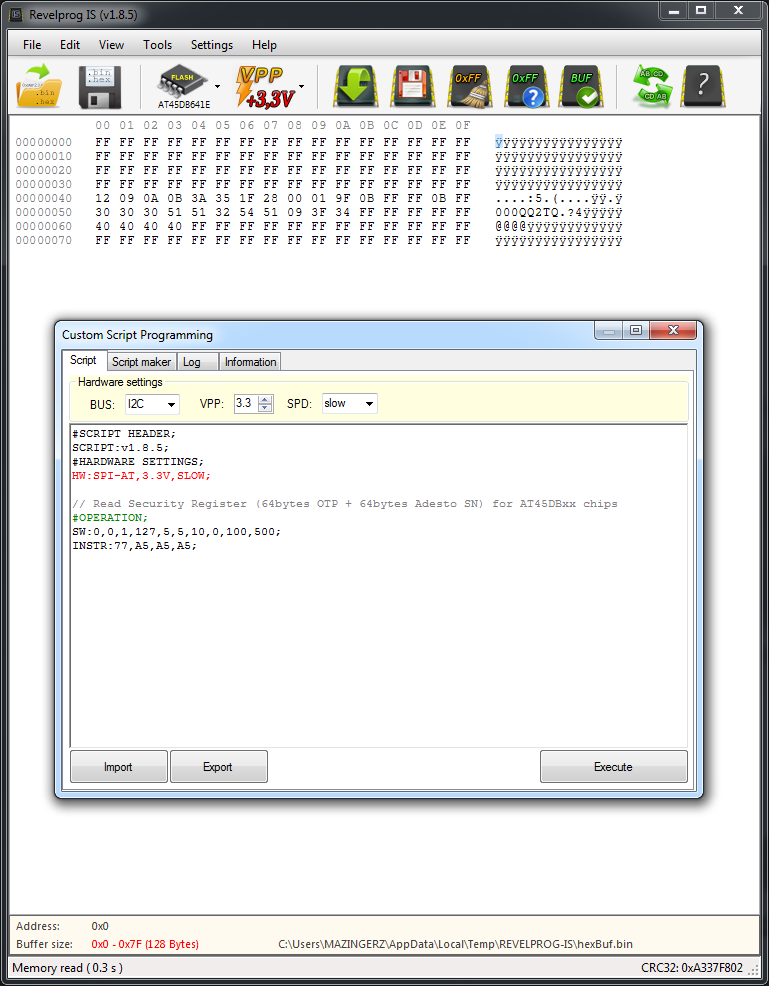This screenshot has width=769, height=986.
Task: Open chip selection dropdown arrow beside AT45DB641E
Action: (218, 87)
